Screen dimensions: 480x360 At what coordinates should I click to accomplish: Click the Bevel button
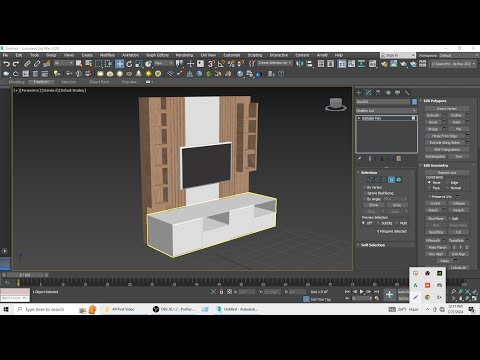coord(433,122)
